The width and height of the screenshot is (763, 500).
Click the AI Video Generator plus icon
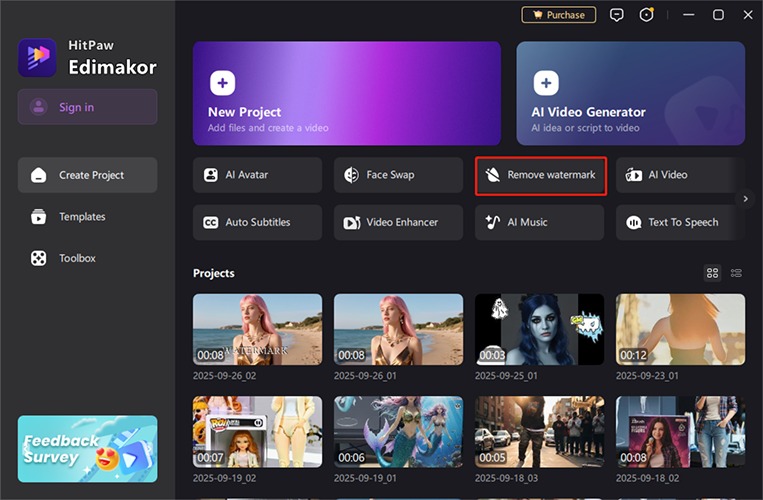click(x=546, y=83)
